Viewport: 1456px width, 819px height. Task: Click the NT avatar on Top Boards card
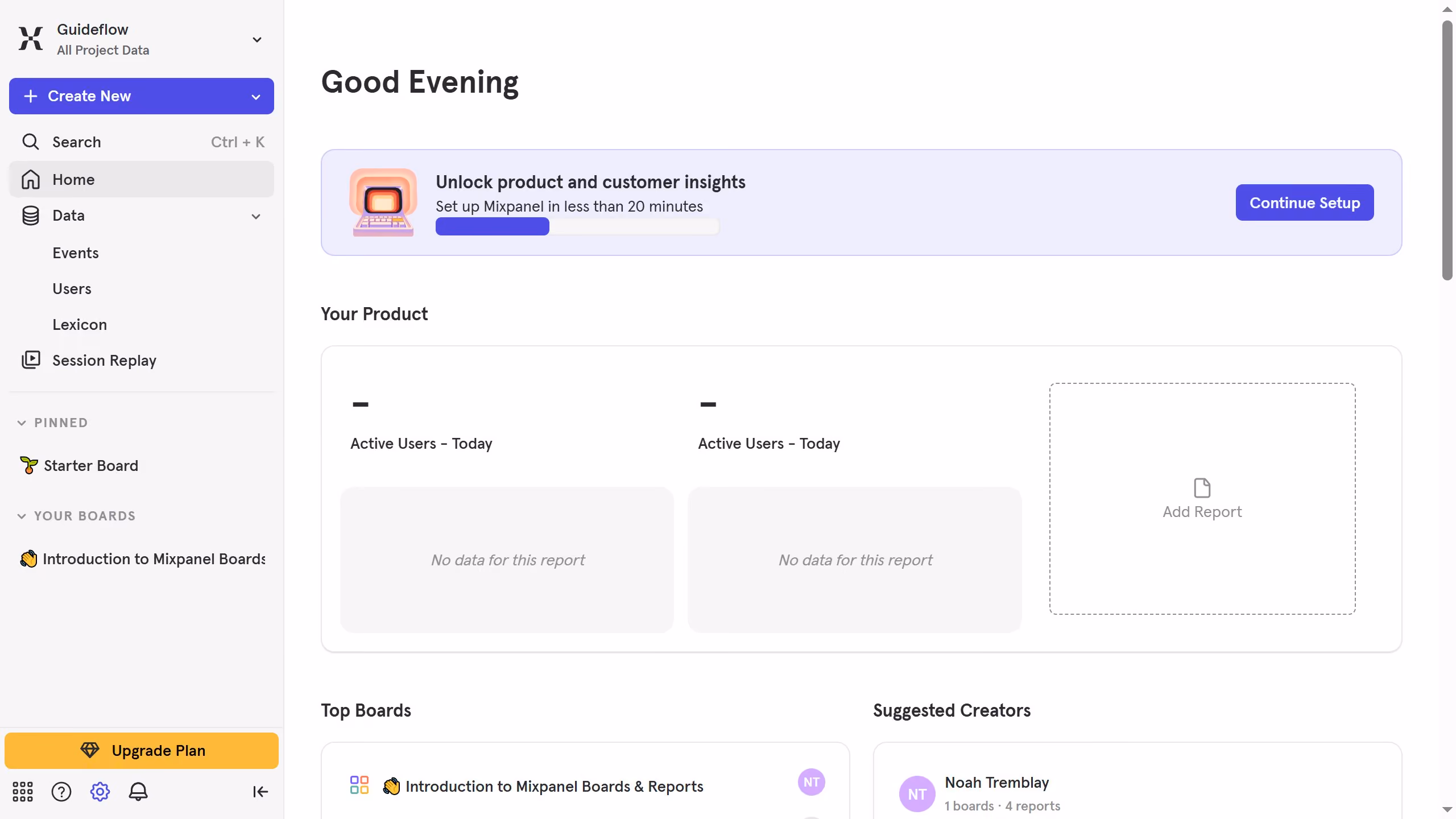click(812, 782)
